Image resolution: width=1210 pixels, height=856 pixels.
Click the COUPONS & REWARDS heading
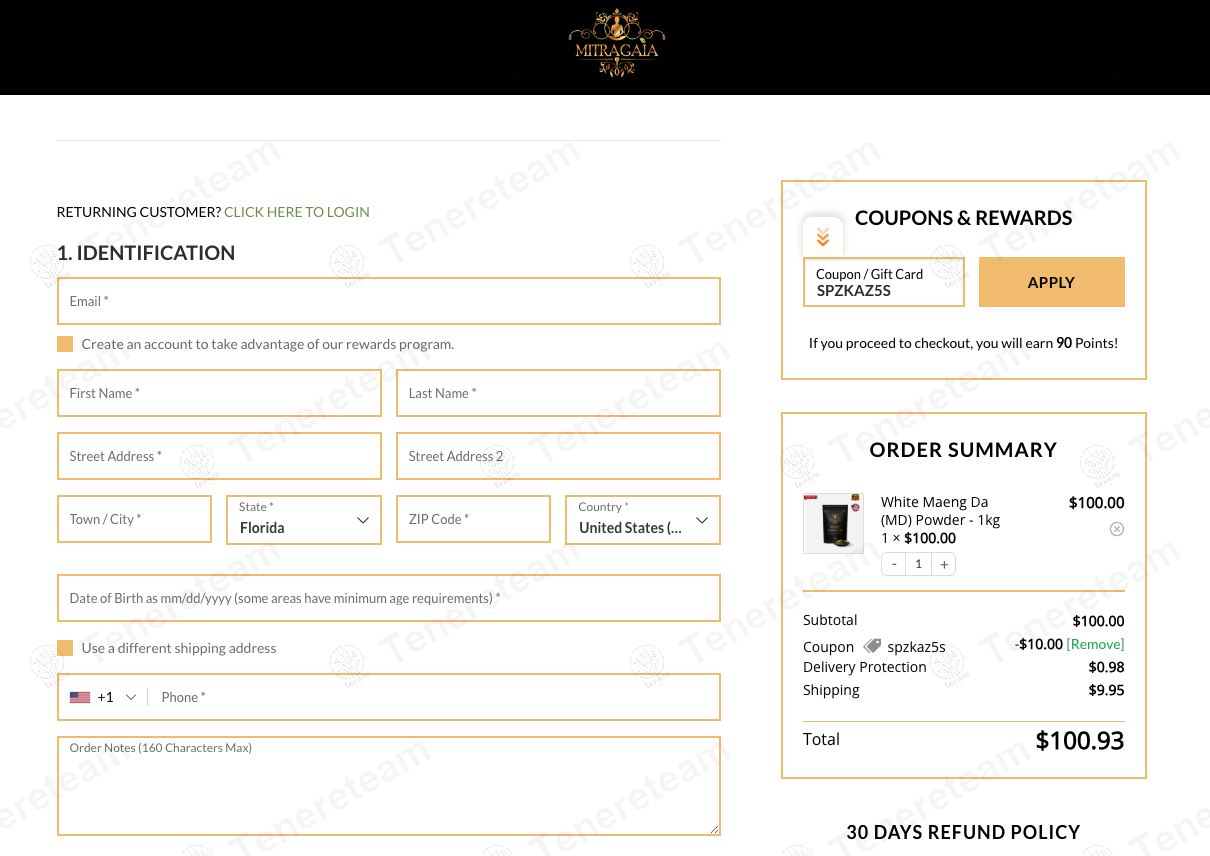(x=963, y=218)
